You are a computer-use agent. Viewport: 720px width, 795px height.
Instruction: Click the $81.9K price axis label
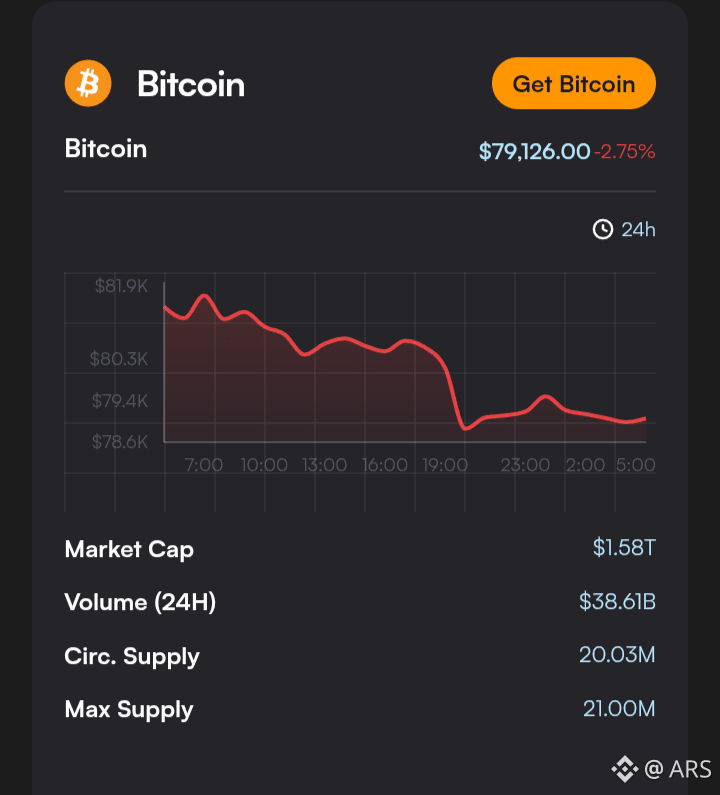[121, 286]
